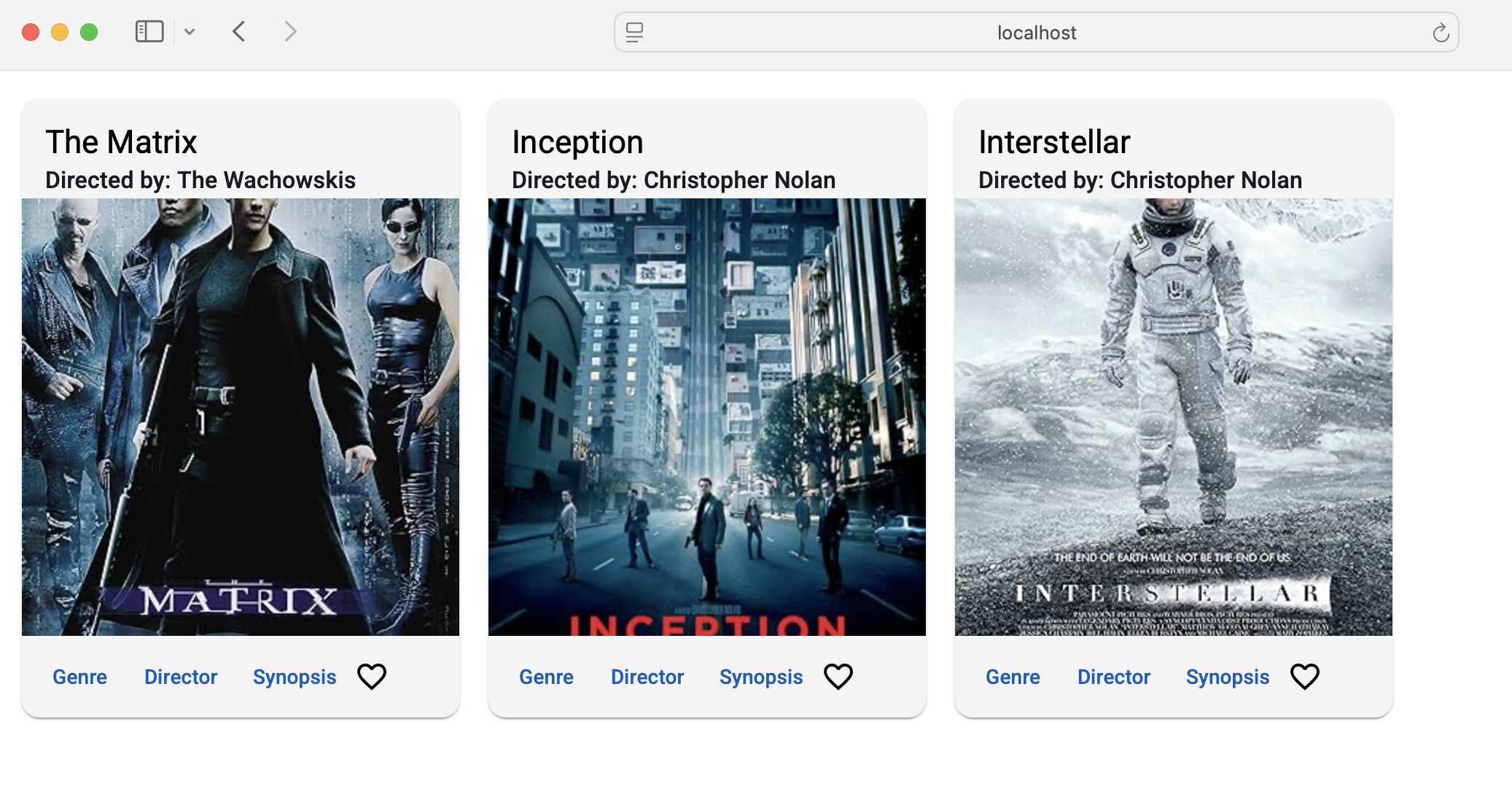Go forward to next page
Viewport: 1512px width, 789px height.
pyautogui.click(x=290, y=31)
